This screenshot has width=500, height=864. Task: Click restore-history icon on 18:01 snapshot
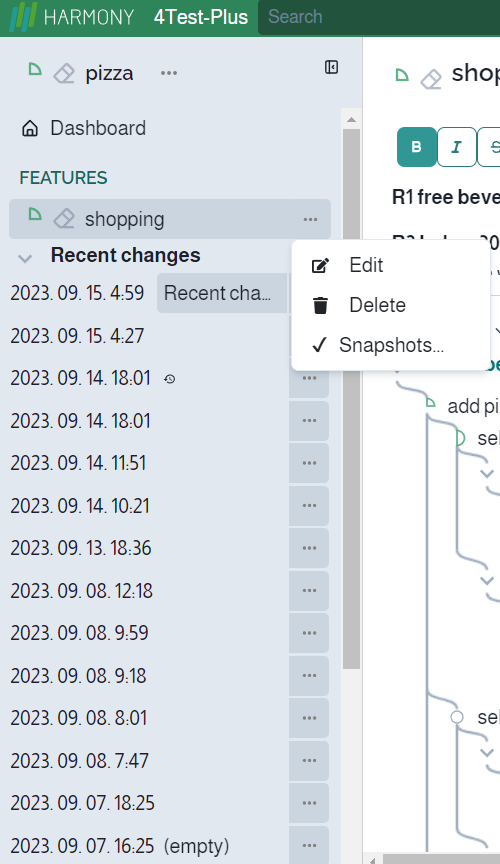coord(170,379)
